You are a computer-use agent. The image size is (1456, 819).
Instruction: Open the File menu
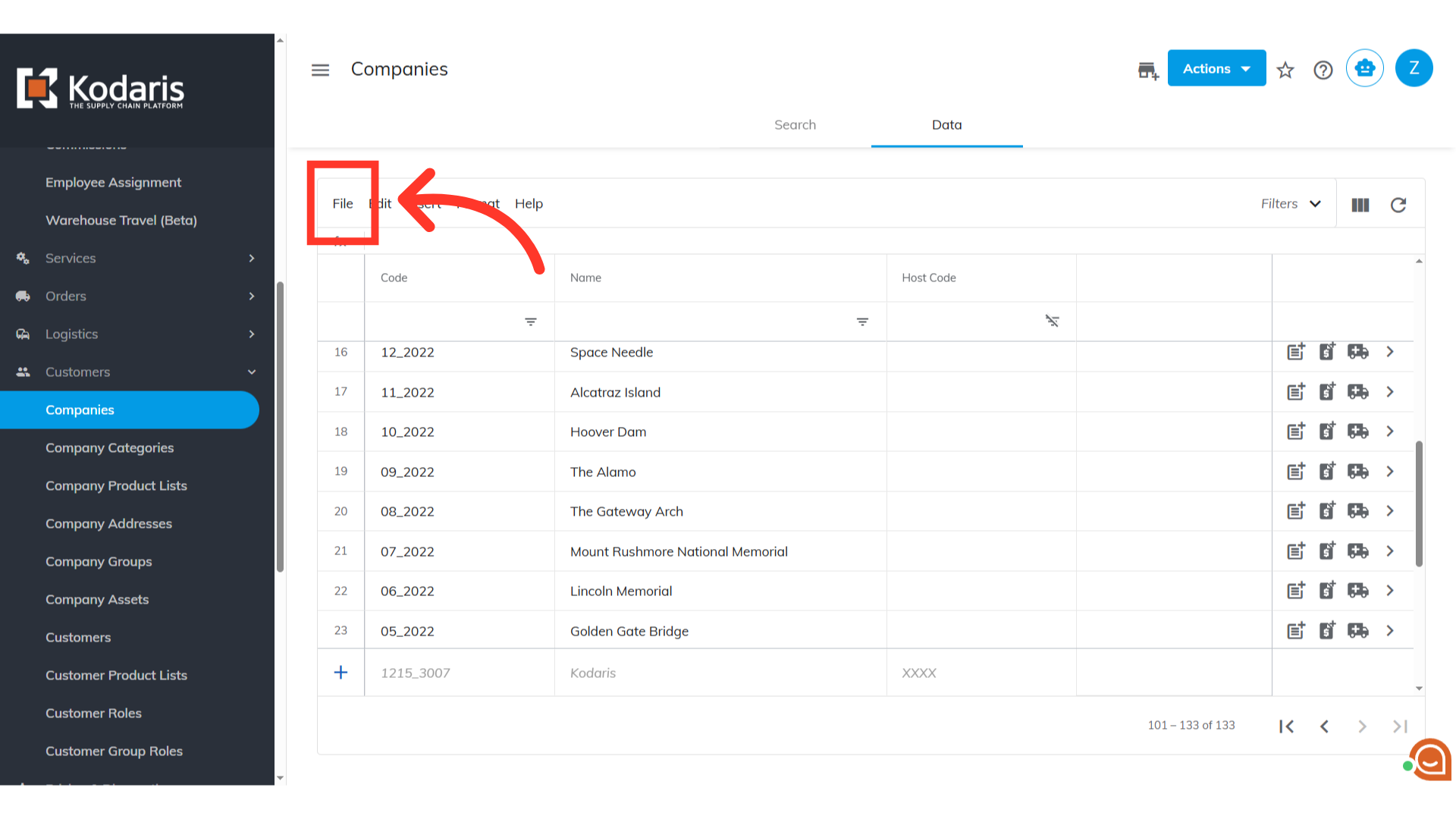pyautogui.click(x=343, y=203)
